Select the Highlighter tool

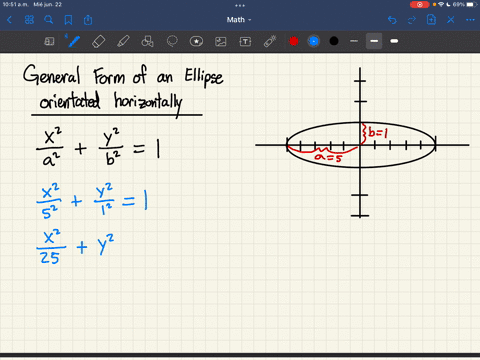point(123,41)
